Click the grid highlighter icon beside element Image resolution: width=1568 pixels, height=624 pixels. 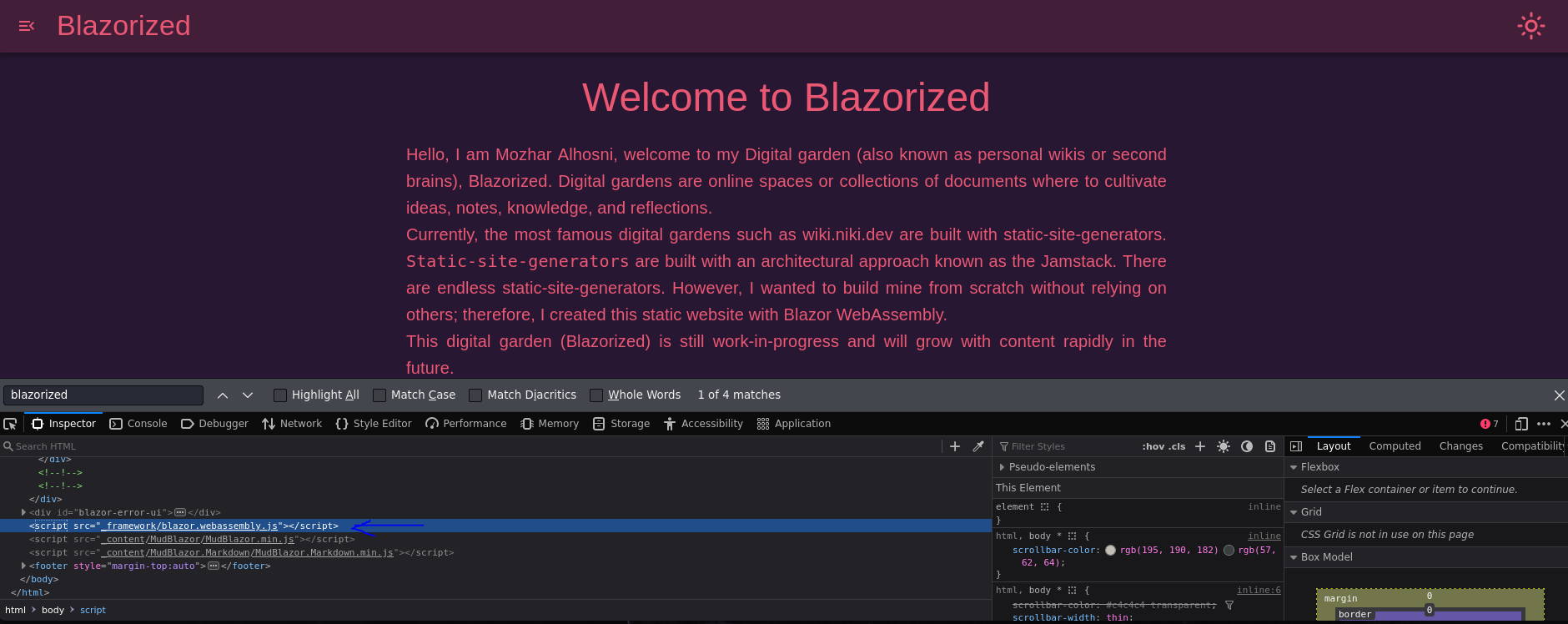click(1044, 507)
